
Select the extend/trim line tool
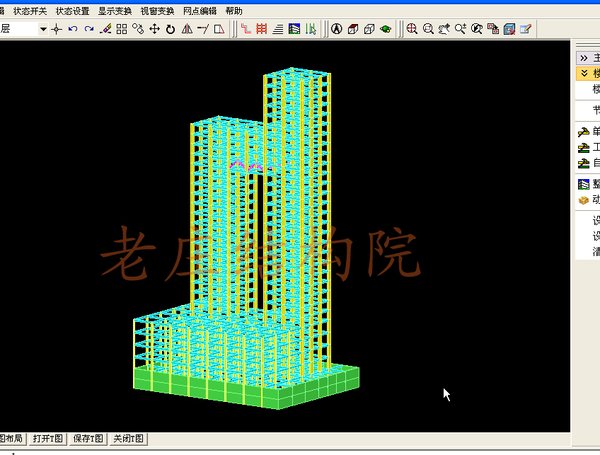click(203, 29)
